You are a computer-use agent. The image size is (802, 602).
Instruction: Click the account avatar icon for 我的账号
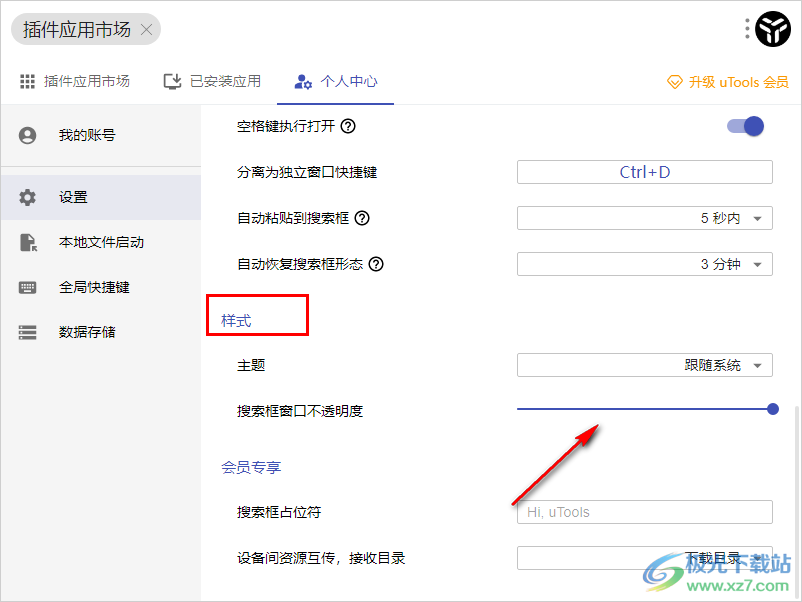point(27,135)
